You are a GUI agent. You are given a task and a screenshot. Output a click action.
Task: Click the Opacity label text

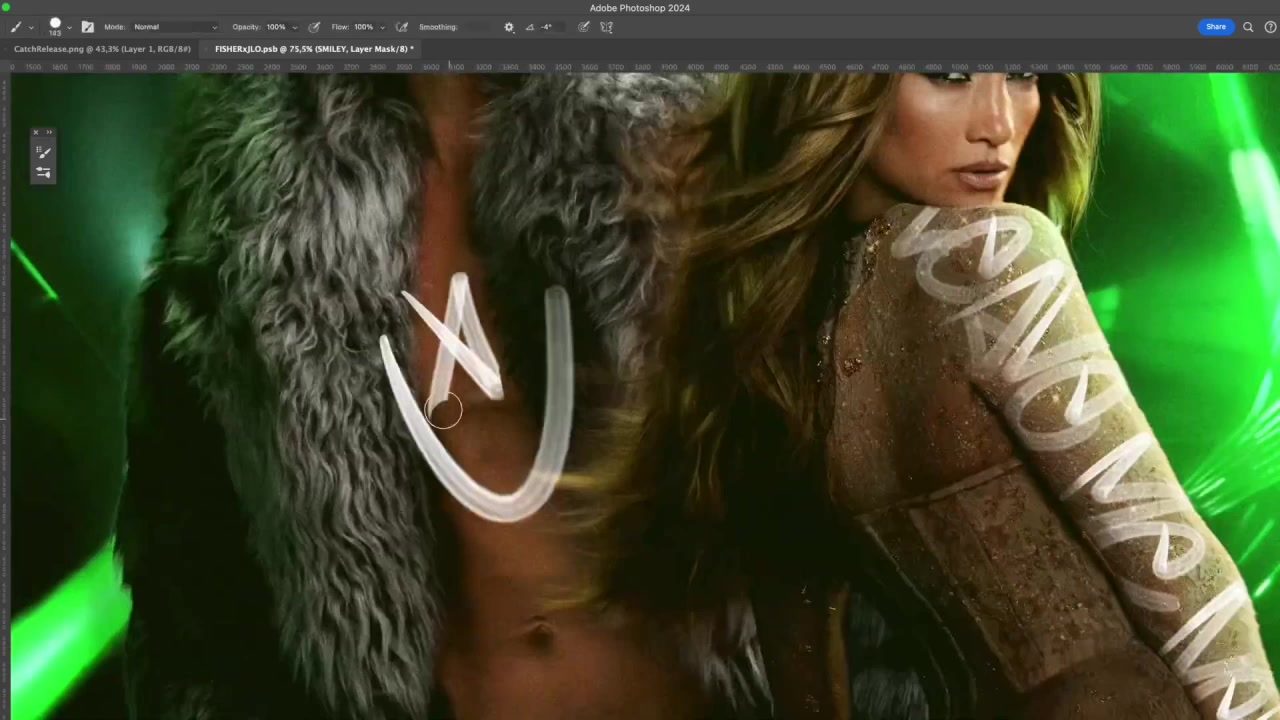click(246, 27)
